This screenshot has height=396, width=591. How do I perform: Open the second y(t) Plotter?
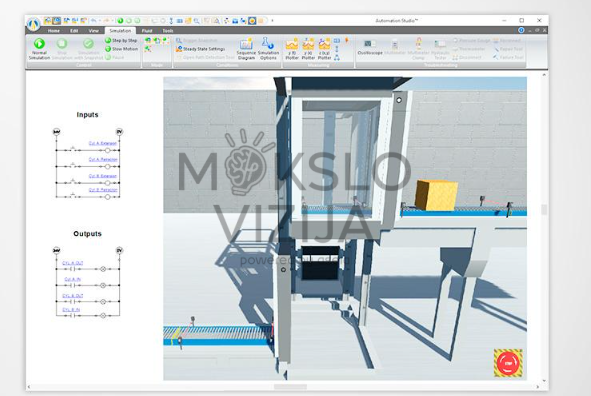[x=308, y=49]
